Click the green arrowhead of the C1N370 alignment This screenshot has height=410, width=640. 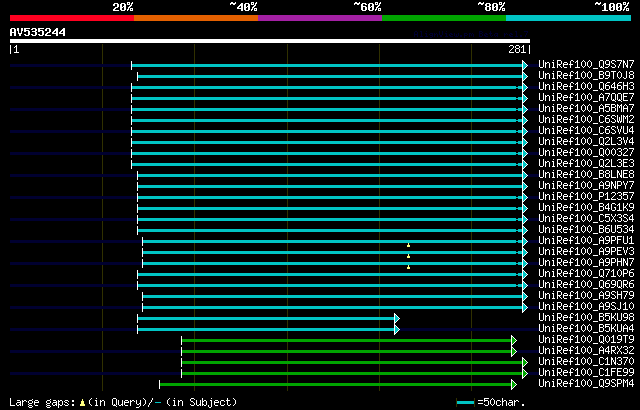tap(525, 363)
